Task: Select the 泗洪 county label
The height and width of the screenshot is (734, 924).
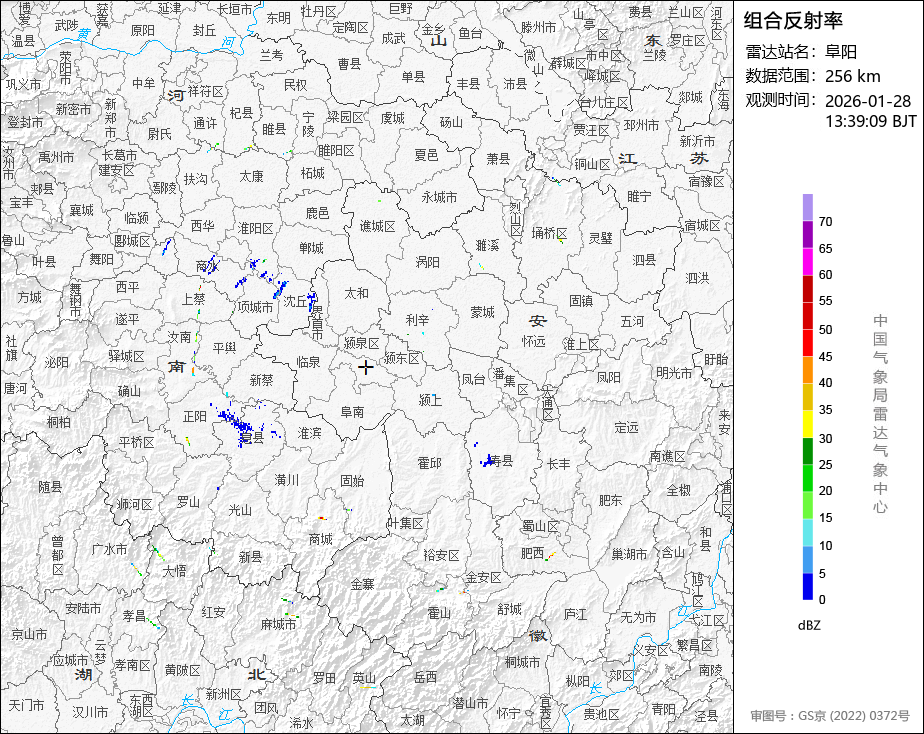Action: pos(698,278)
